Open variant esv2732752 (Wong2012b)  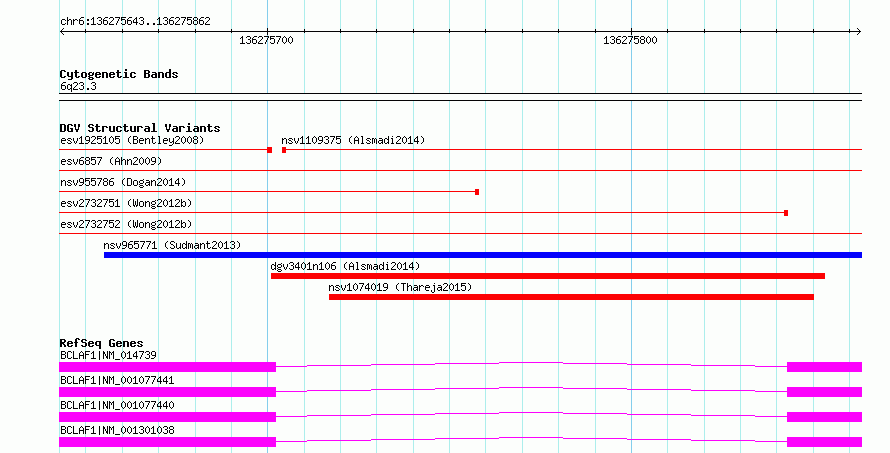point(126,224)
